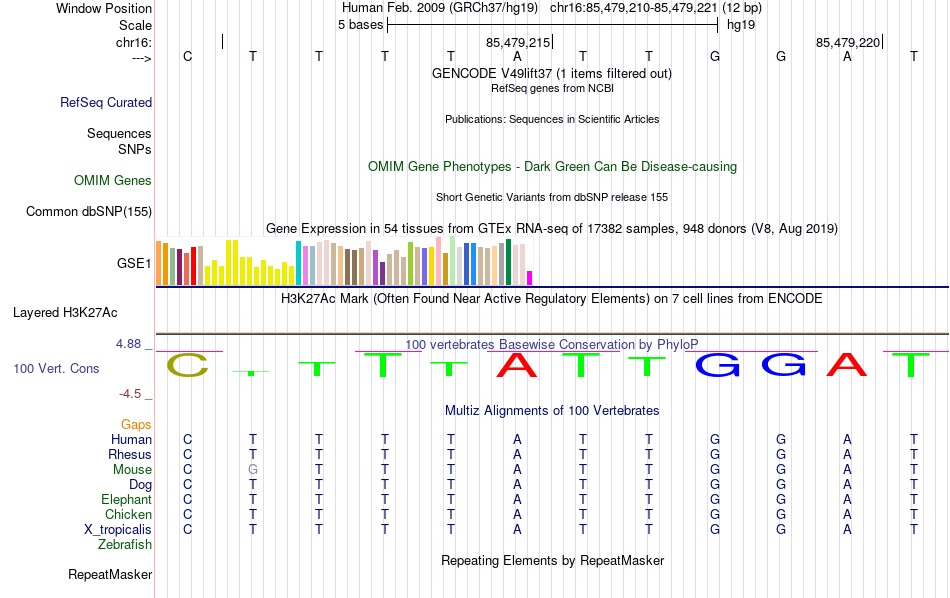Click the H3K27Ac Mark track title

552,299
